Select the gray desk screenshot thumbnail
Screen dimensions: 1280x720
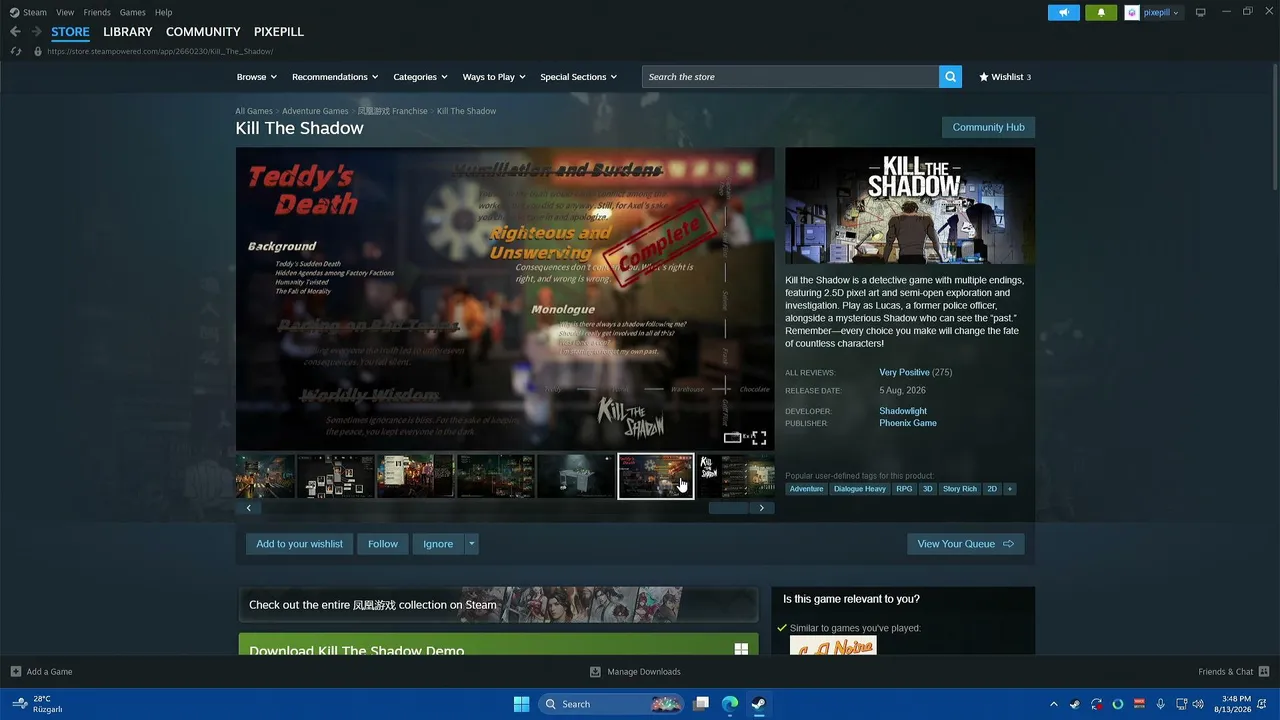576,476
